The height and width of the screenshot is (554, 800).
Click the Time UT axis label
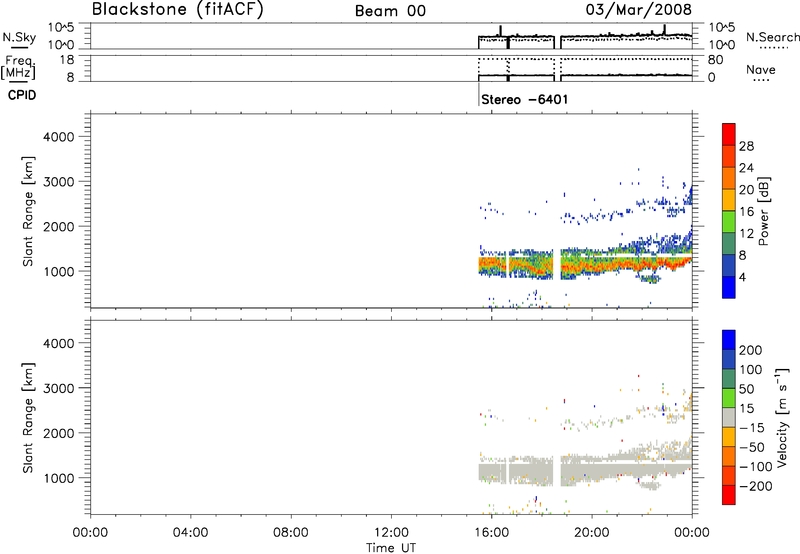[x=391, y=548]
